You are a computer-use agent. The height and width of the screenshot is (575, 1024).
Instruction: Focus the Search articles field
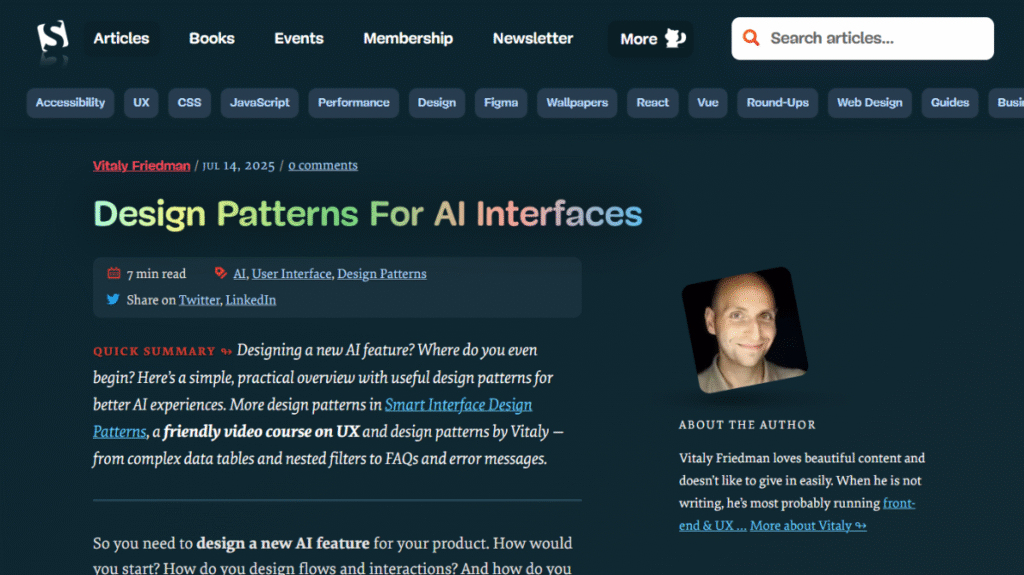pos(863,39)
